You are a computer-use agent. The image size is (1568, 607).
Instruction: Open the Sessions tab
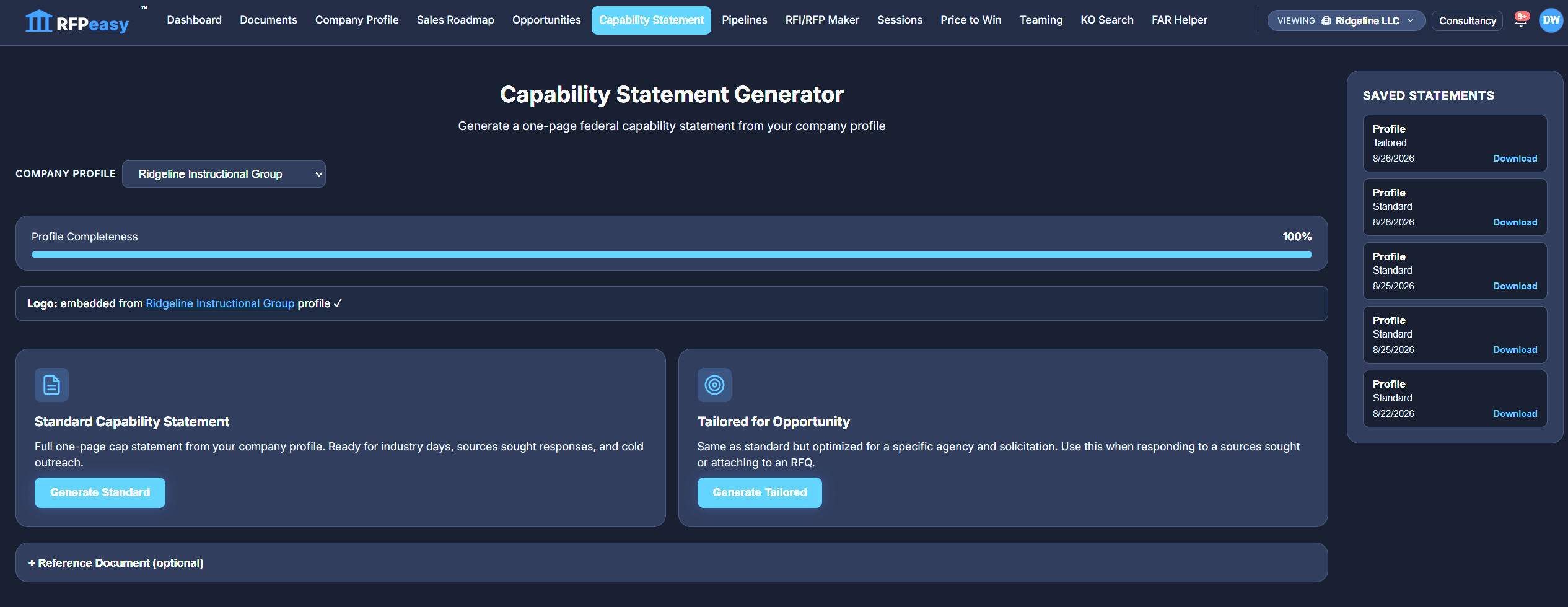[x=900, y=20]
